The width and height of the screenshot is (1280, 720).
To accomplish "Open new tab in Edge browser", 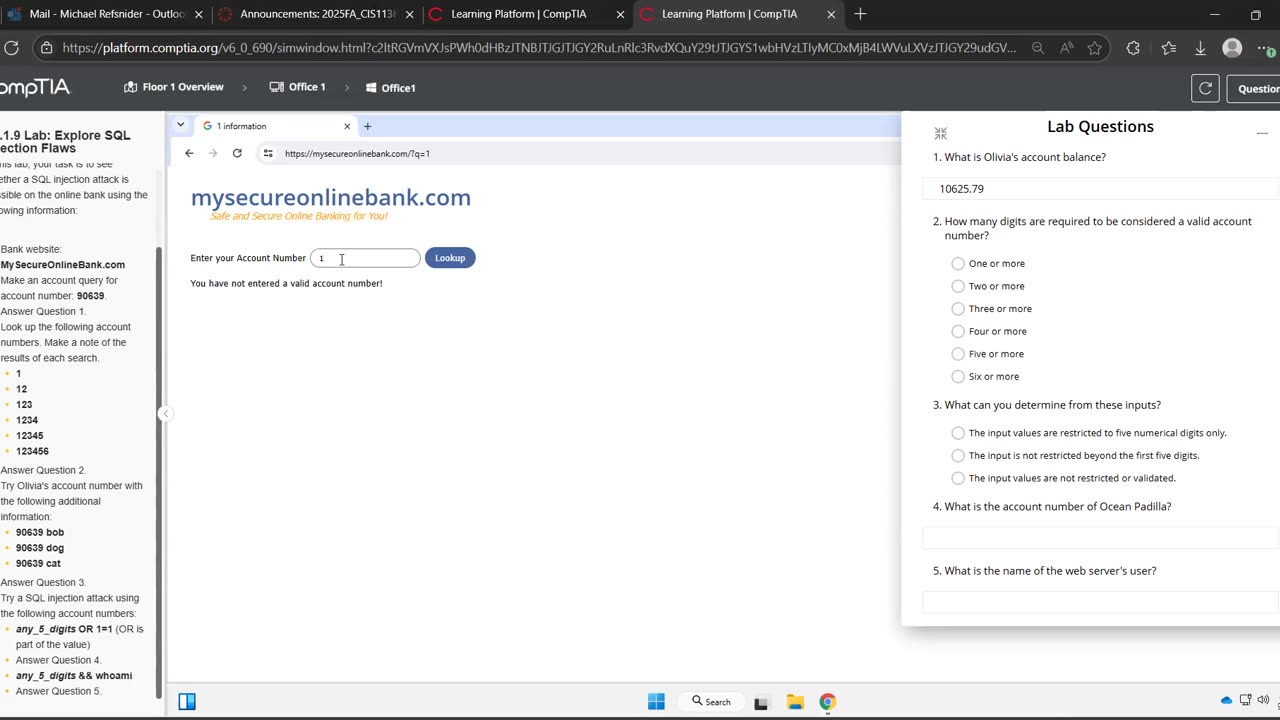I will [860, 14].
